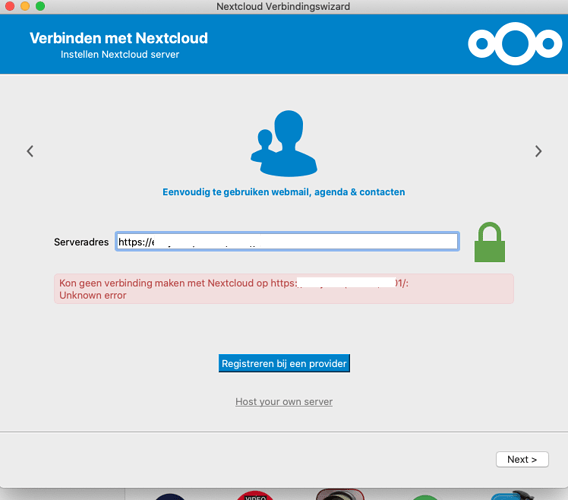Click the Serveradres URL input field
Image resolution: width=568 pixels, height=500 pixels.
pos(287,241)
